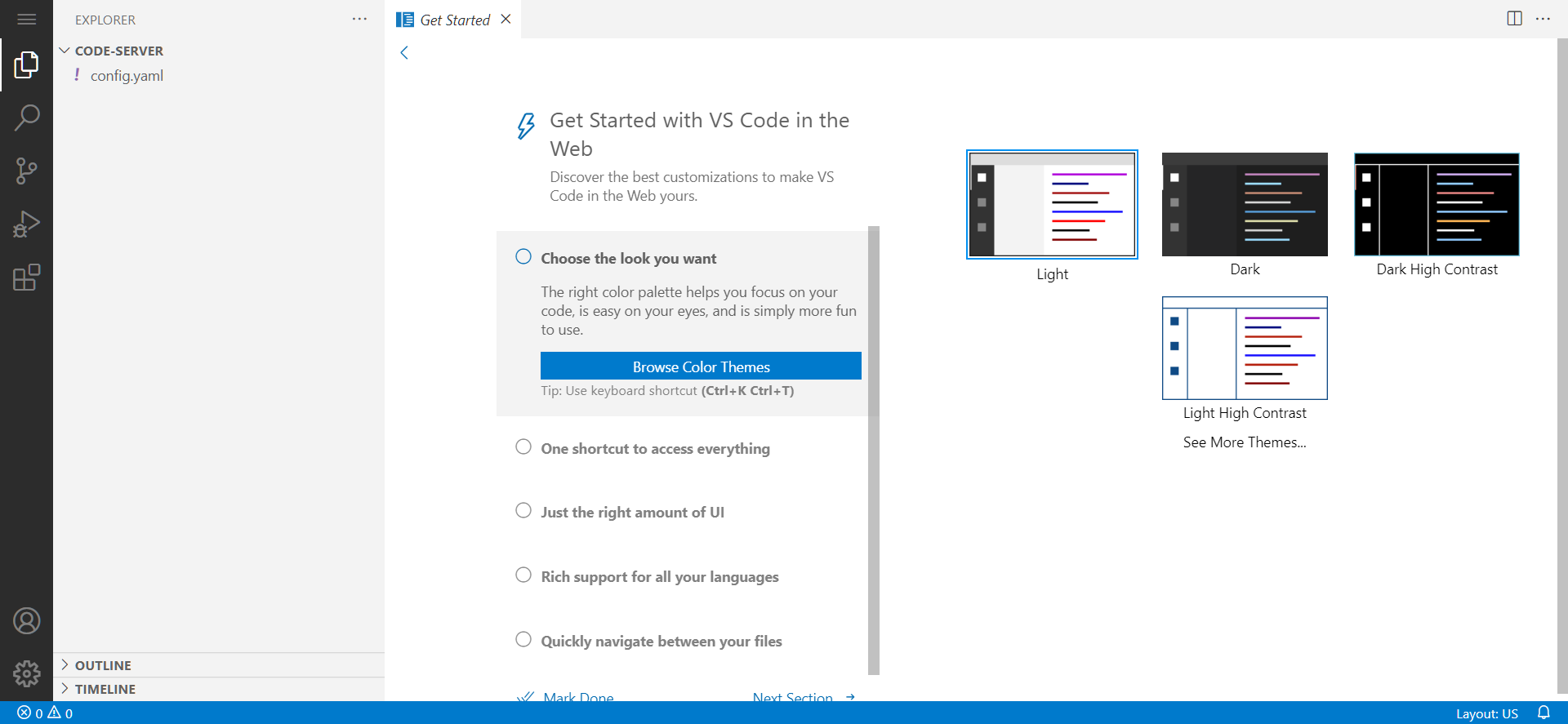Choose the Dark theme preview

pyautogui.click(x=1244, y=205)
